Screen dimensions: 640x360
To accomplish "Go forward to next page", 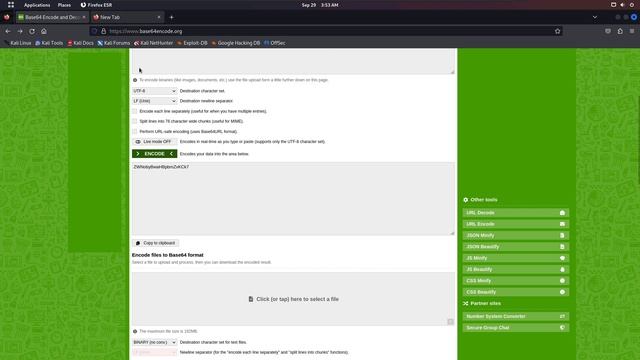I will pyautogui.click(x=20, y=31).
